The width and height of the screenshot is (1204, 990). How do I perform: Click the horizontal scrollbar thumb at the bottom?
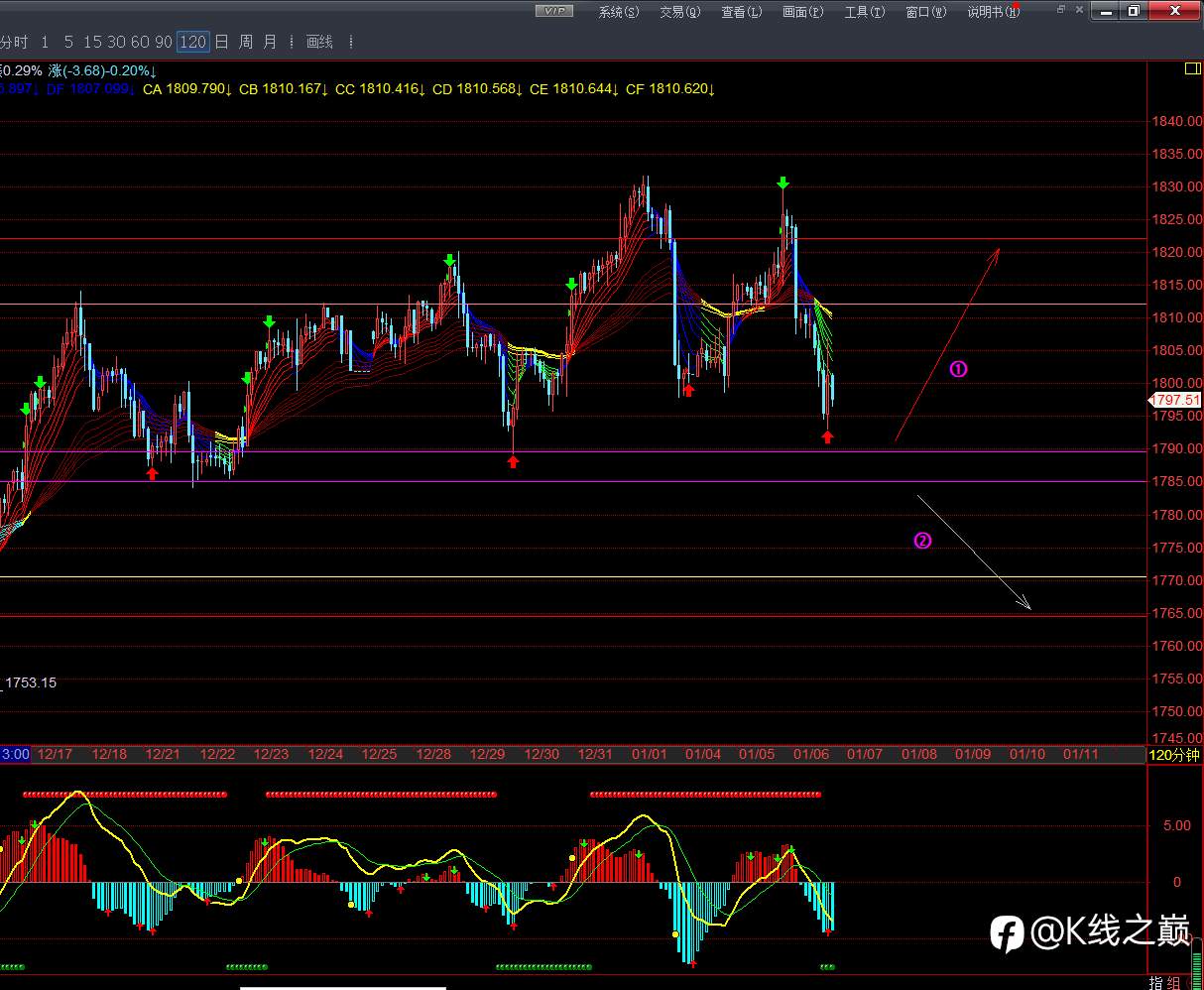click(x=343, y=987)
